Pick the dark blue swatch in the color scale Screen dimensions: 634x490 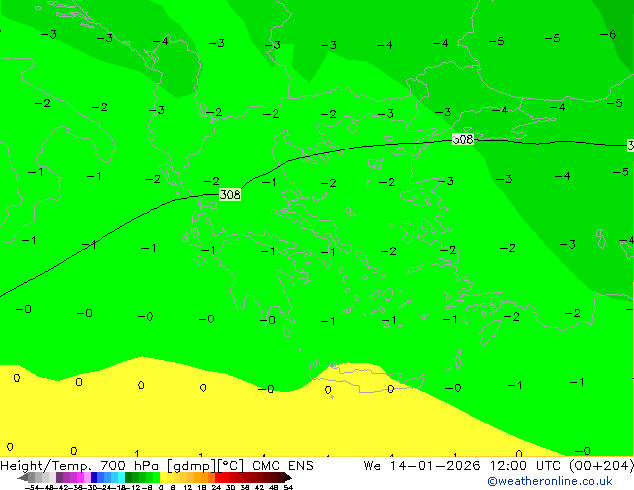point(94,478)
